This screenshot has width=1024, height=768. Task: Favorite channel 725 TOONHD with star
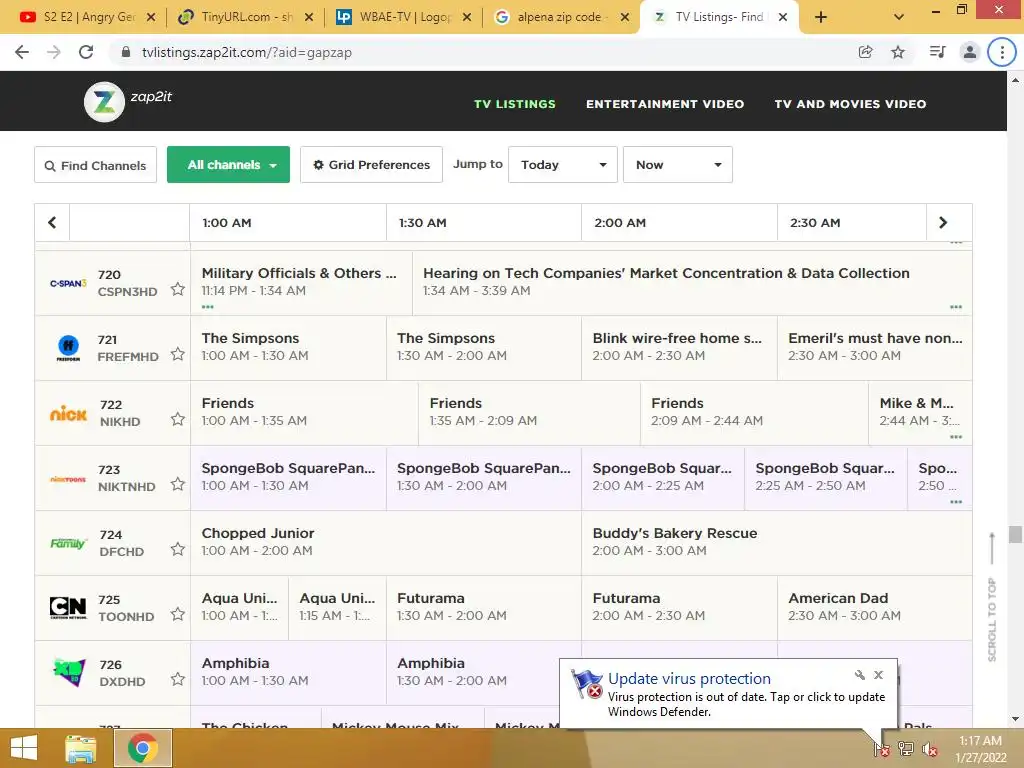click(178, 614)
